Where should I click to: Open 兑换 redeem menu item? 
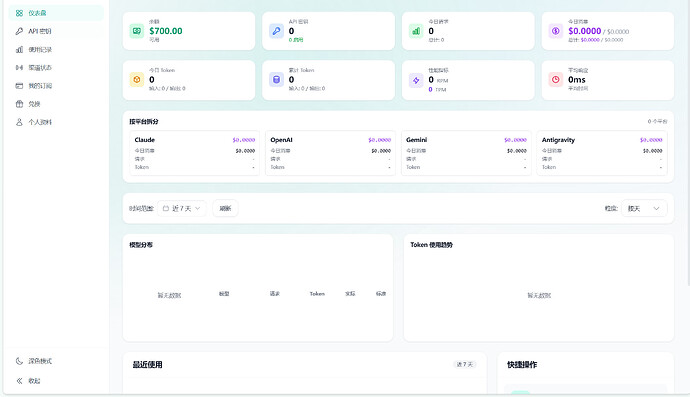[x=56, y=104]
